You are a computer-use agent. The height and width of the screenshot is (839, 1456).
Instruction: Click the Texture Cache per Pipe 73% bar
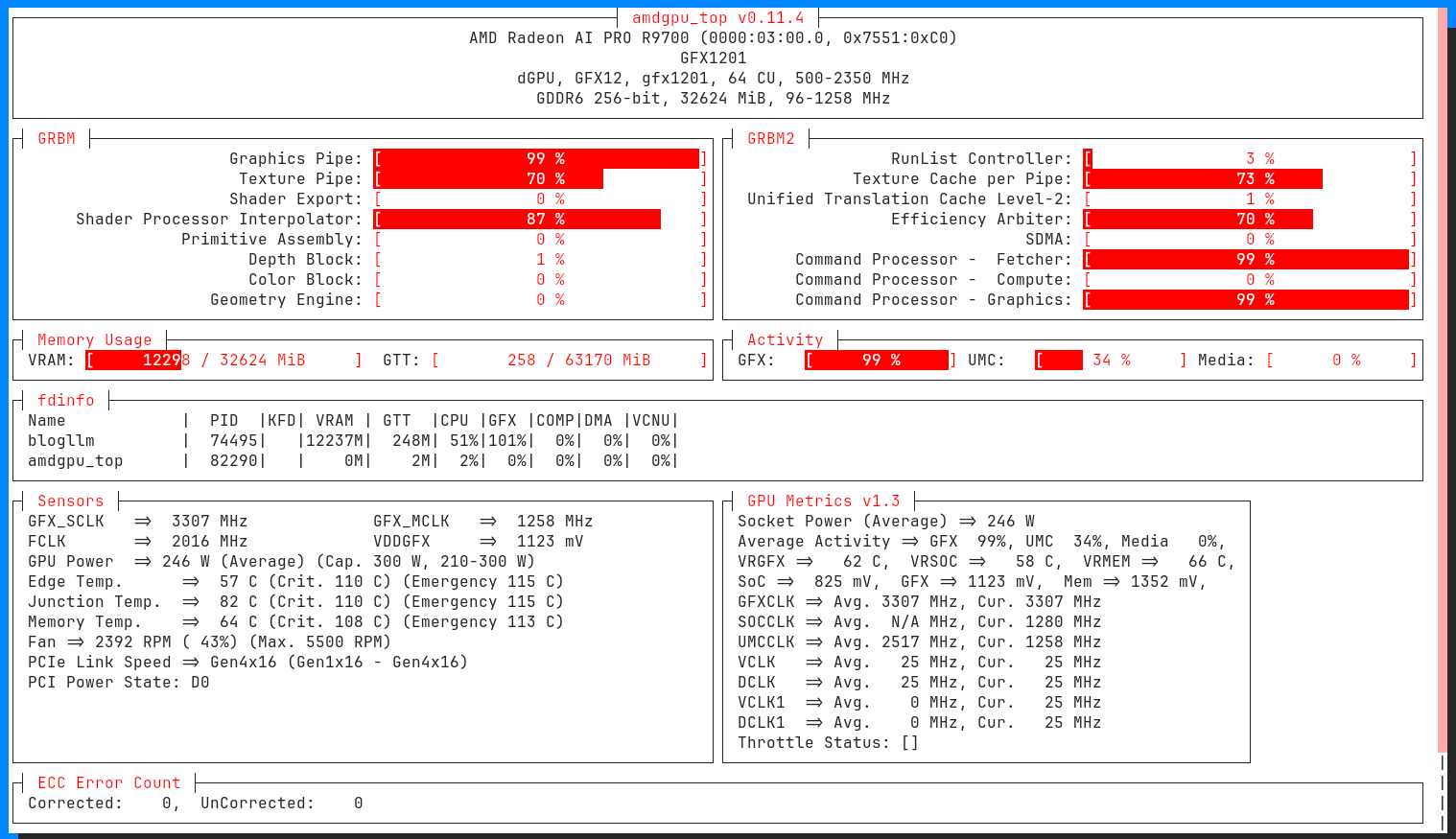click(1250, 178)
